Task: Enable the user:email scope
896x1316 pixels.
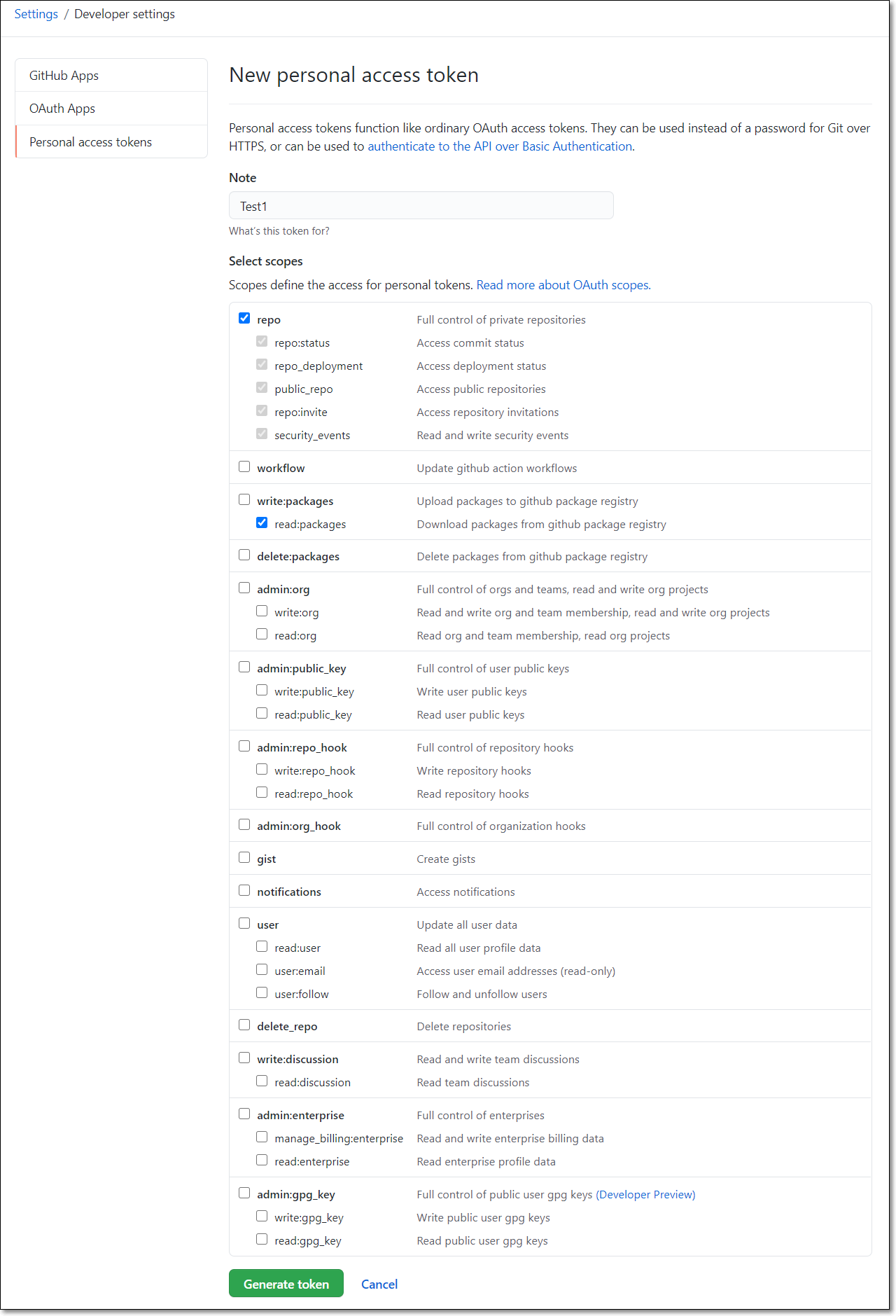Action: tap(262, 969)
